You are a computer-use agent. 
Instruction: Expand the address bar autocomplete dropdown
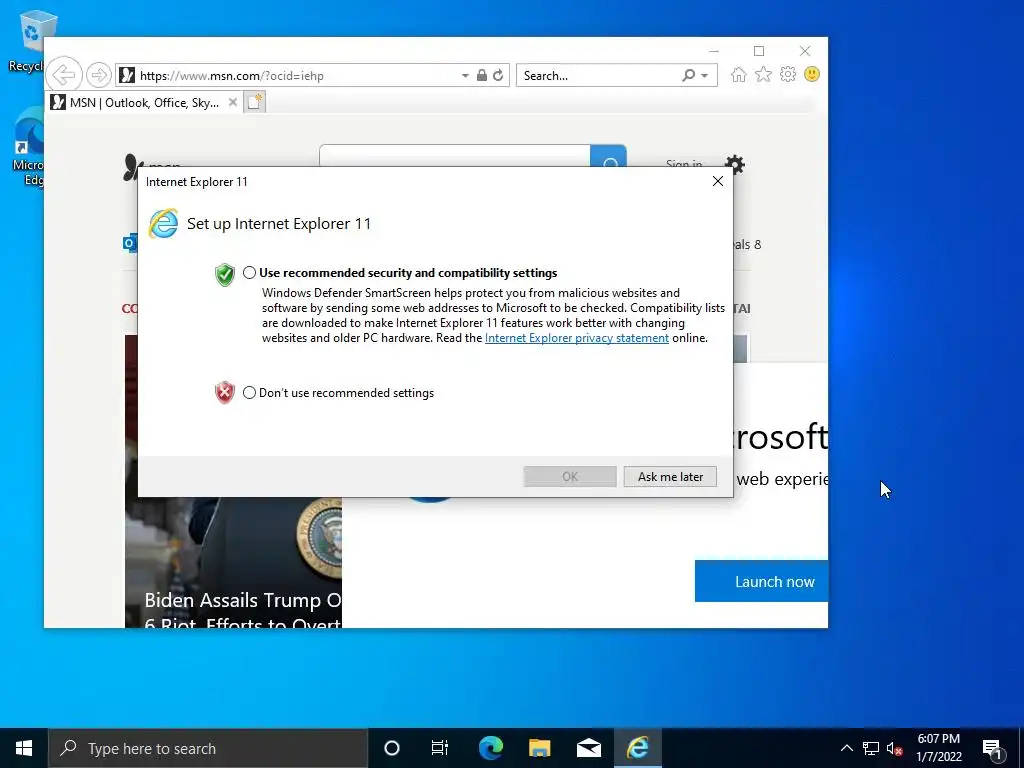(465, 75)
